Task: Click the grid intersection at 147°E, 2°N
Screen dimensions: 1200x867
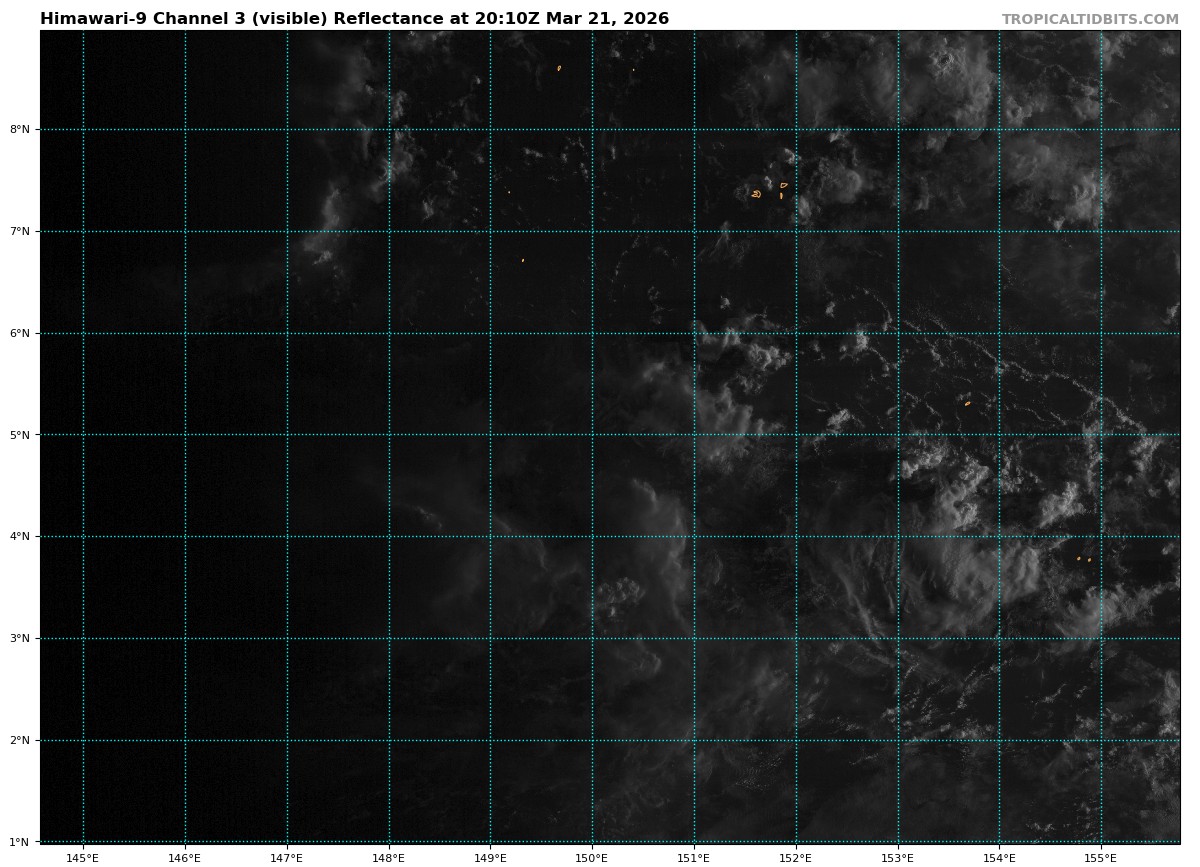Action: (287, 740)
